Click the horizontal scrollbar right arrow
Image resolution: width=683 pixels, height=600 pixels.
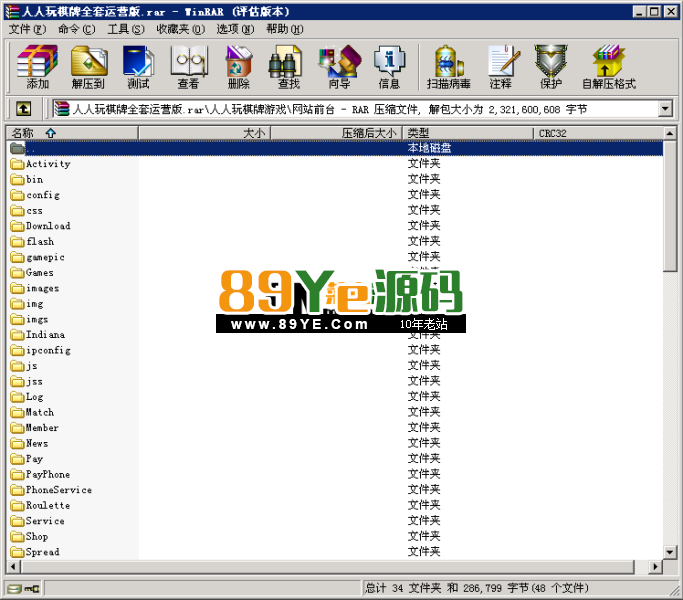[655, 566]
